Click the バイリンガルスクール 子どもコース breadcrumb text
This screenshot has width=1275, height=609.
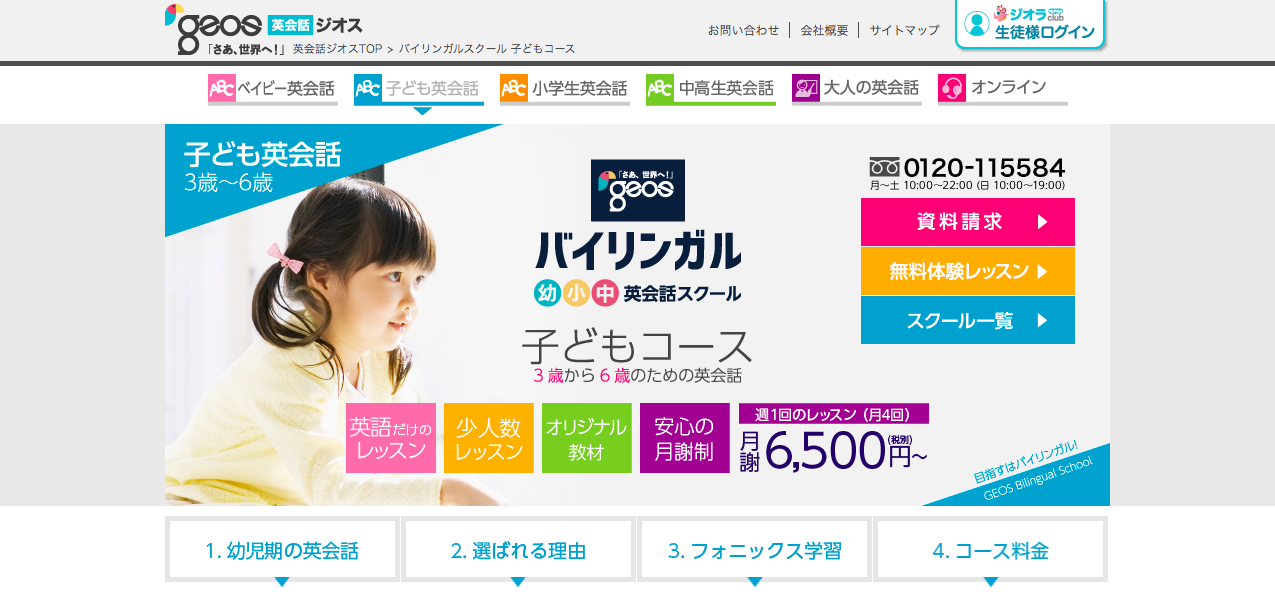coord(487,48)
